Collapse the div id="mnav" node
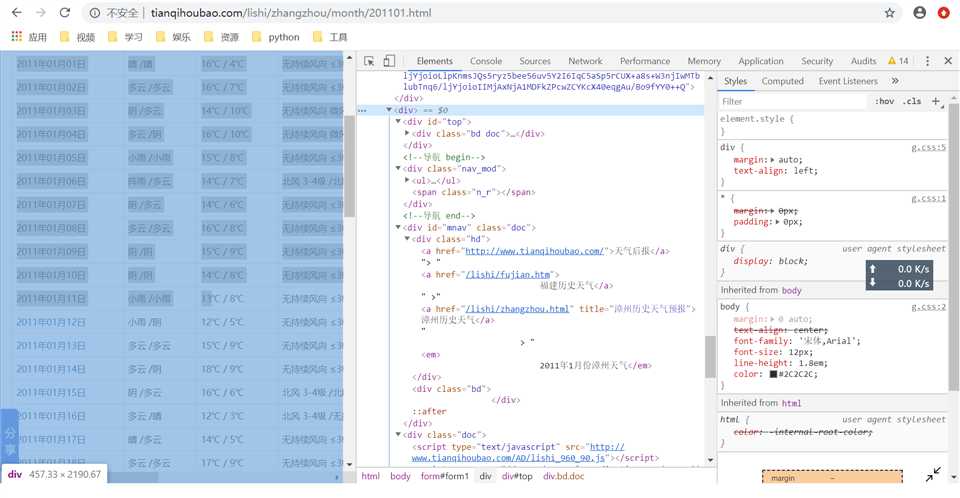Image resolution: width=960 pixels, height=498 pixels. (x=398, y=227)
